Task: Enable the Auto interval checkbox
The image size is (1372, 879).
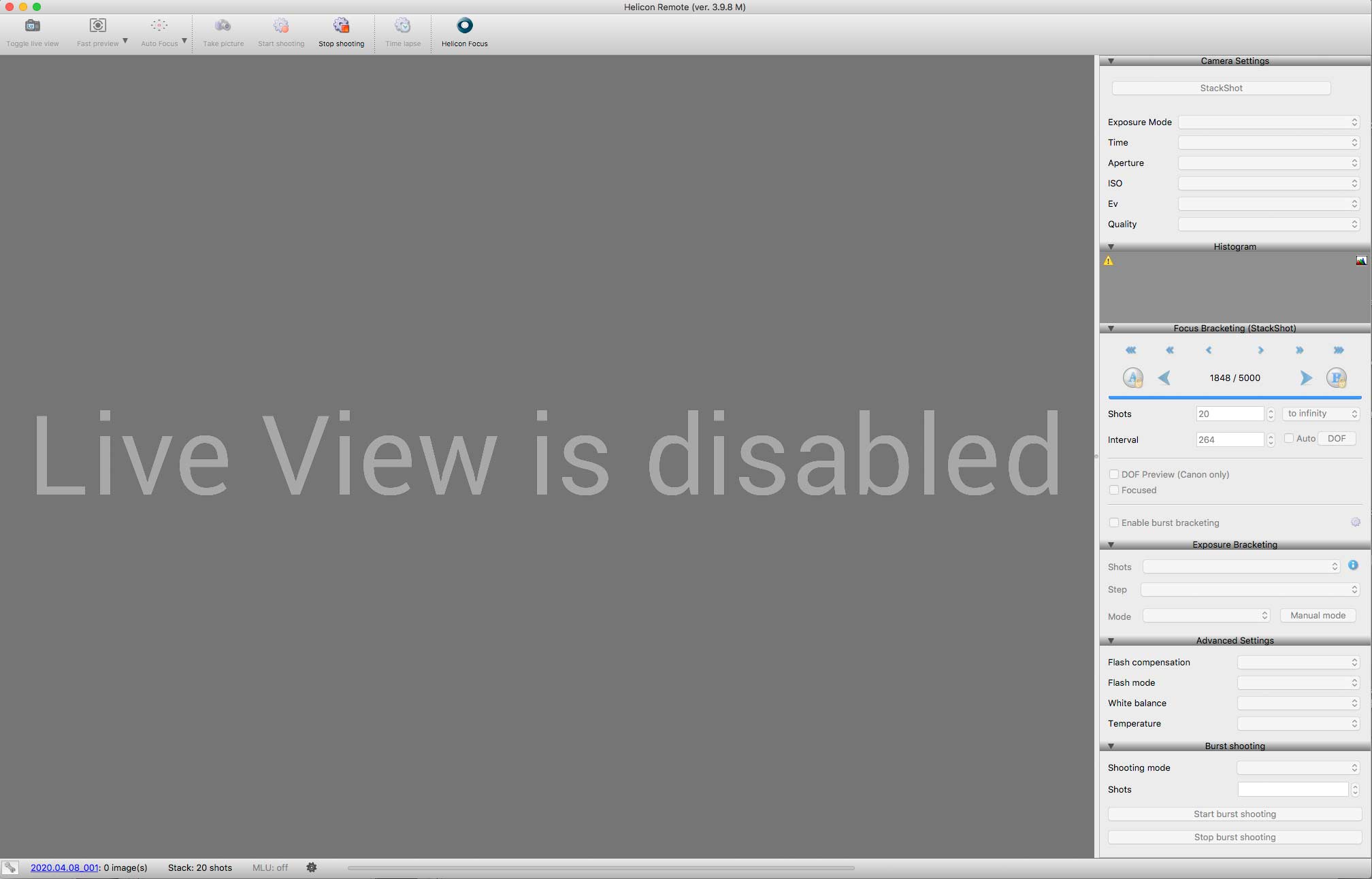Action: point(1288,439)
